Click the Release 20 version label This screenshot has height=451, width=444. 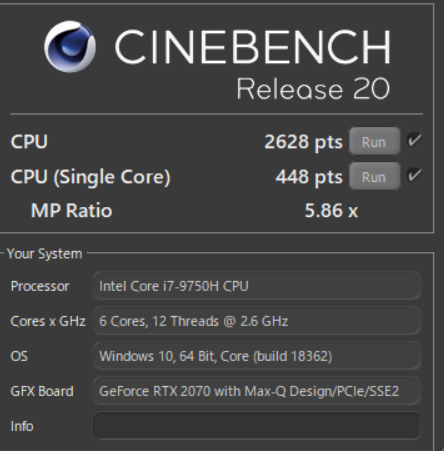click(313, 89)
